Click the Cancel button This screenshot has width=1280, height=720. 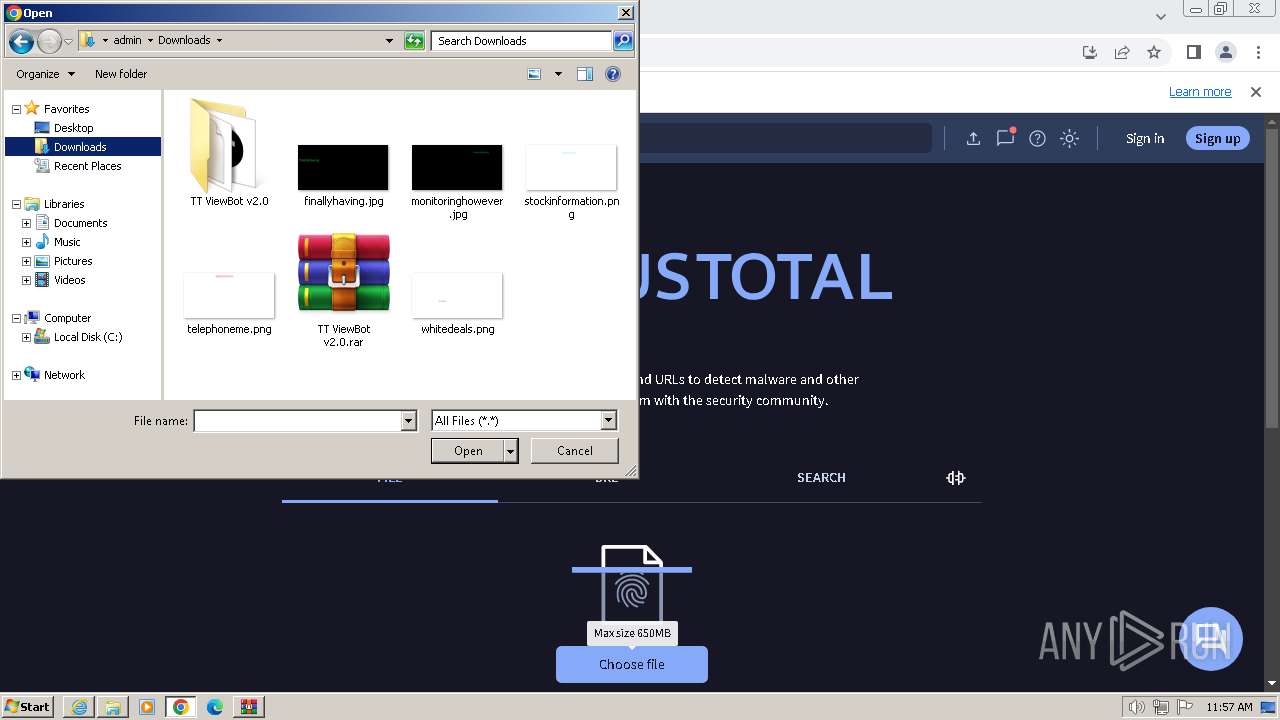click(x=574, y=451)
